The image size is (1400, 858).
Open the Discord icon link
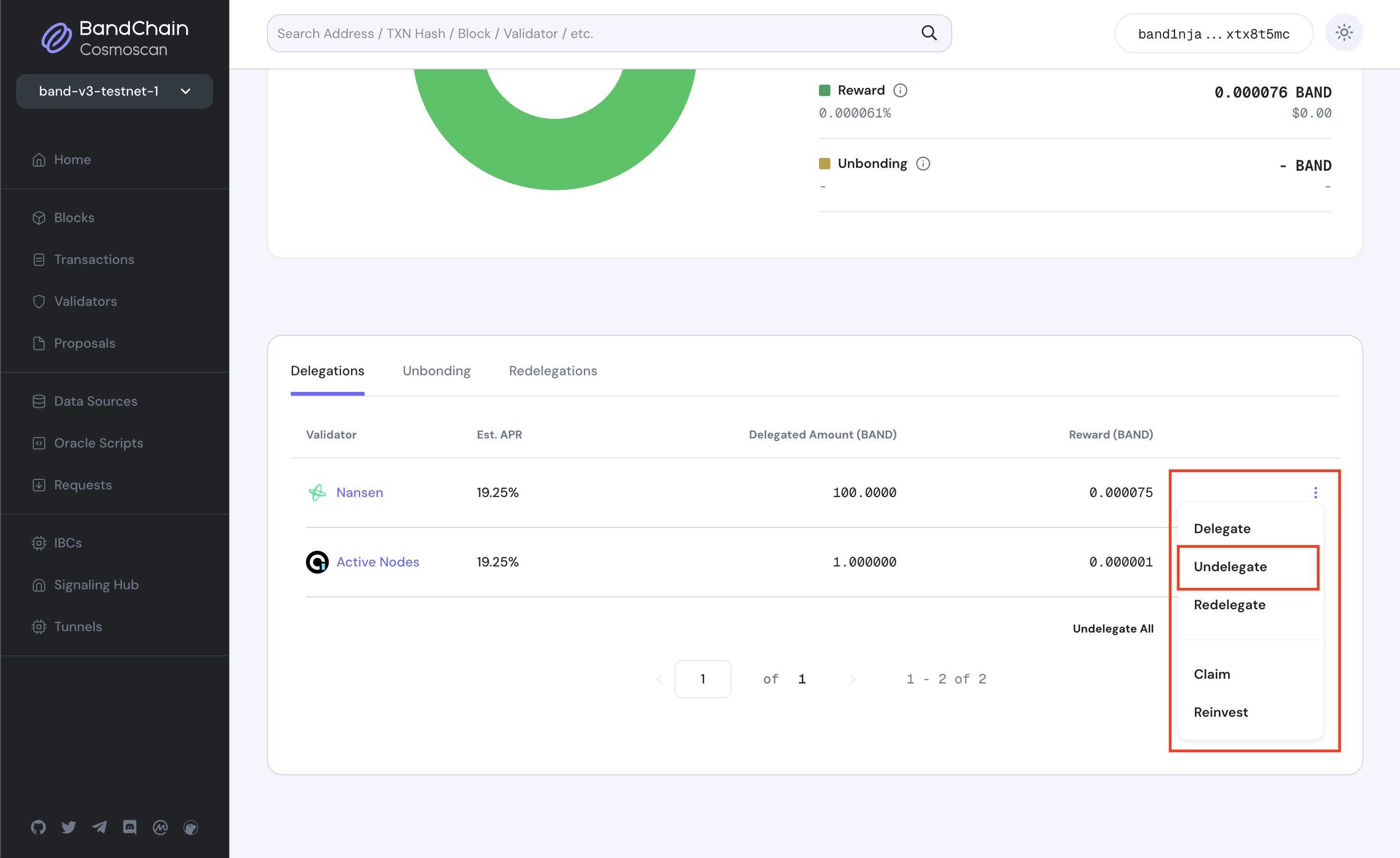point(129,828)
